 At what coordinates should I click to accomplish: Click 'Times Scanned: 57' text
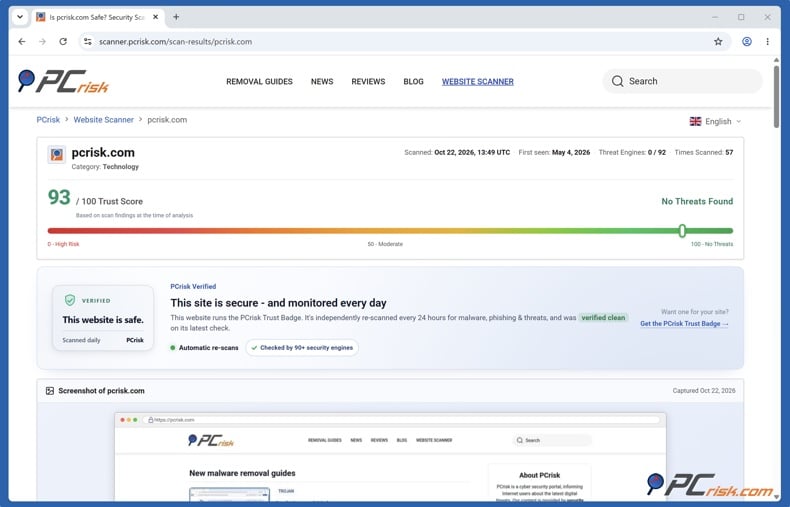[703, 152]
